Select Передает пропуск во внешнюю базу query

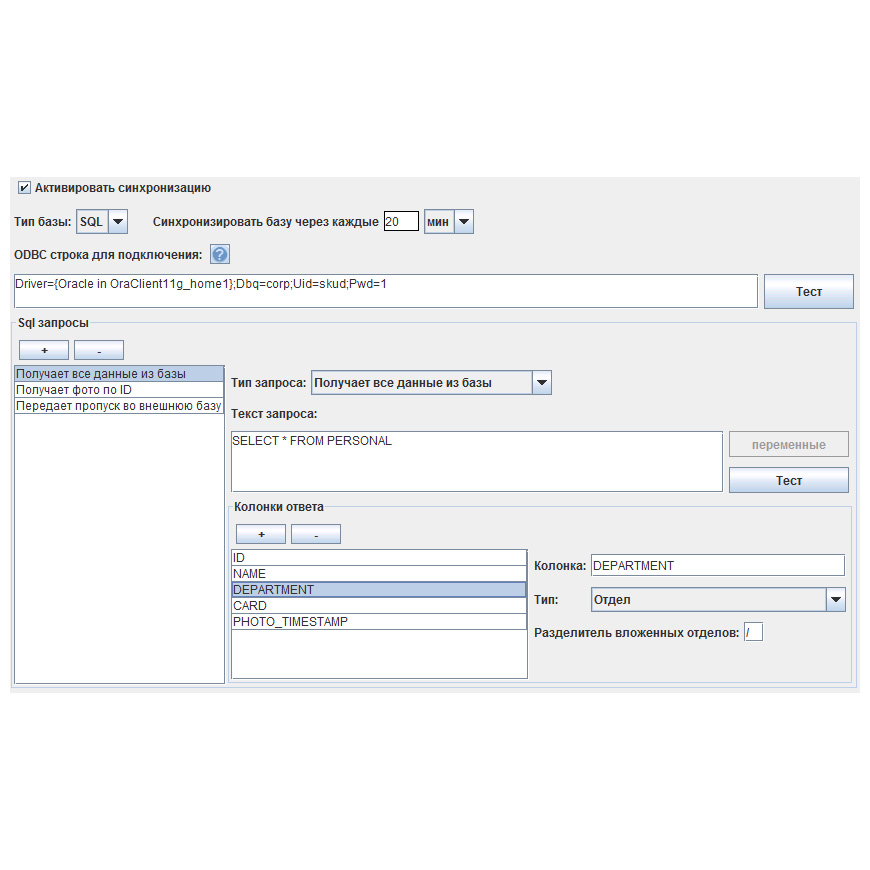(118, 406)
